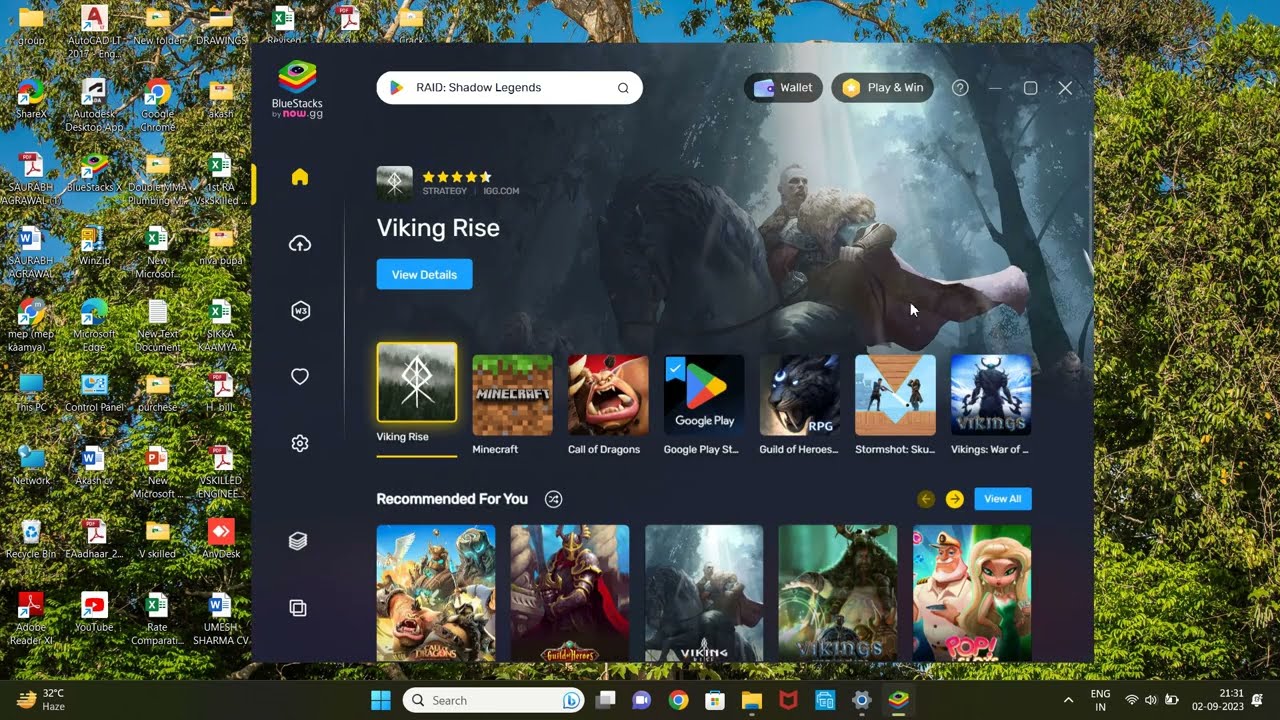The width and height of the screenshot is (1280, 720).
Task: Open the Guild of Heroes recommended card
Action: coord(570,593)
